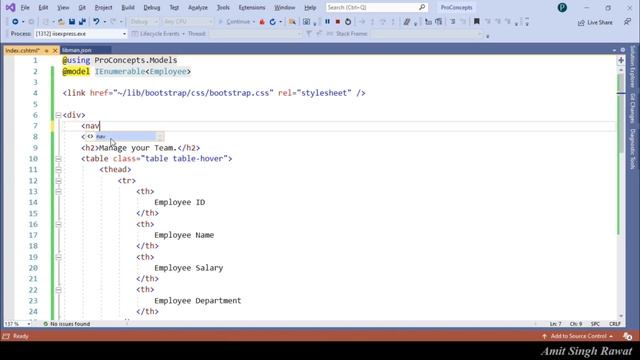
Task: Click the split editor plus icon
Action: click(621, 60)
